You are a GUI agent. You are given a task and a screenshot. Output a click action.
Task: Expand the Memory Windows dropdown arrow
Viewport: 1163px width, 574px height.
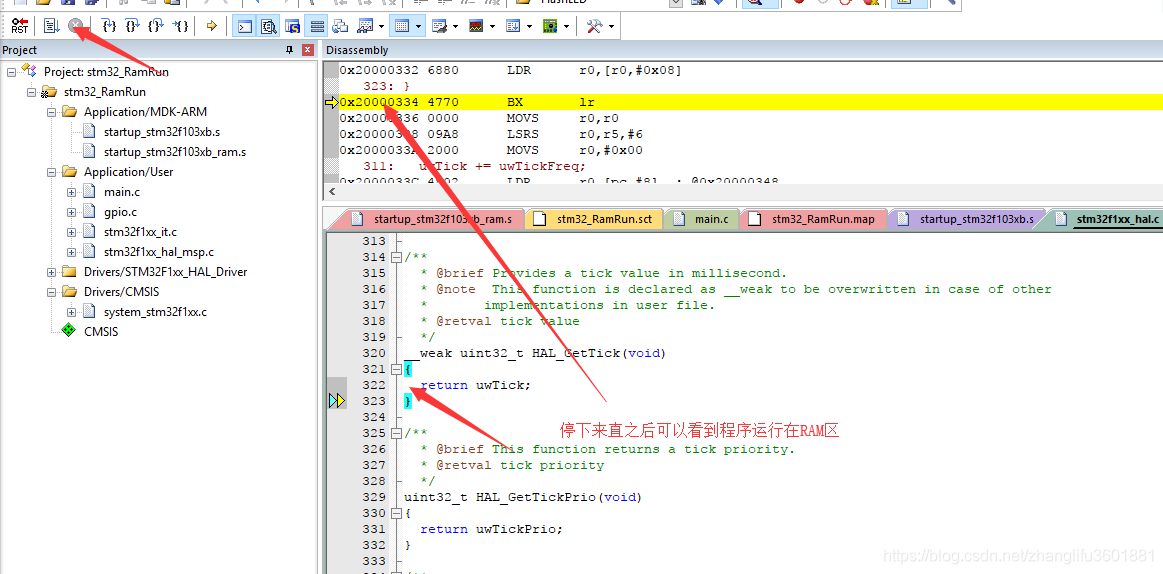click(419, 27)
